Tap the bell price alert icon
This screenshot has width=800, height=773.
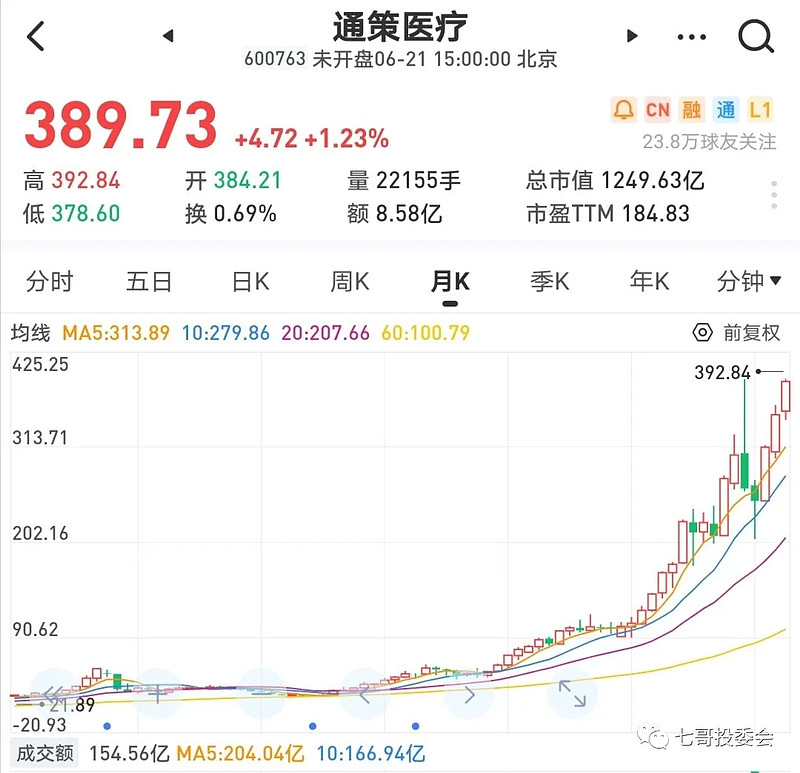point(623,110)
